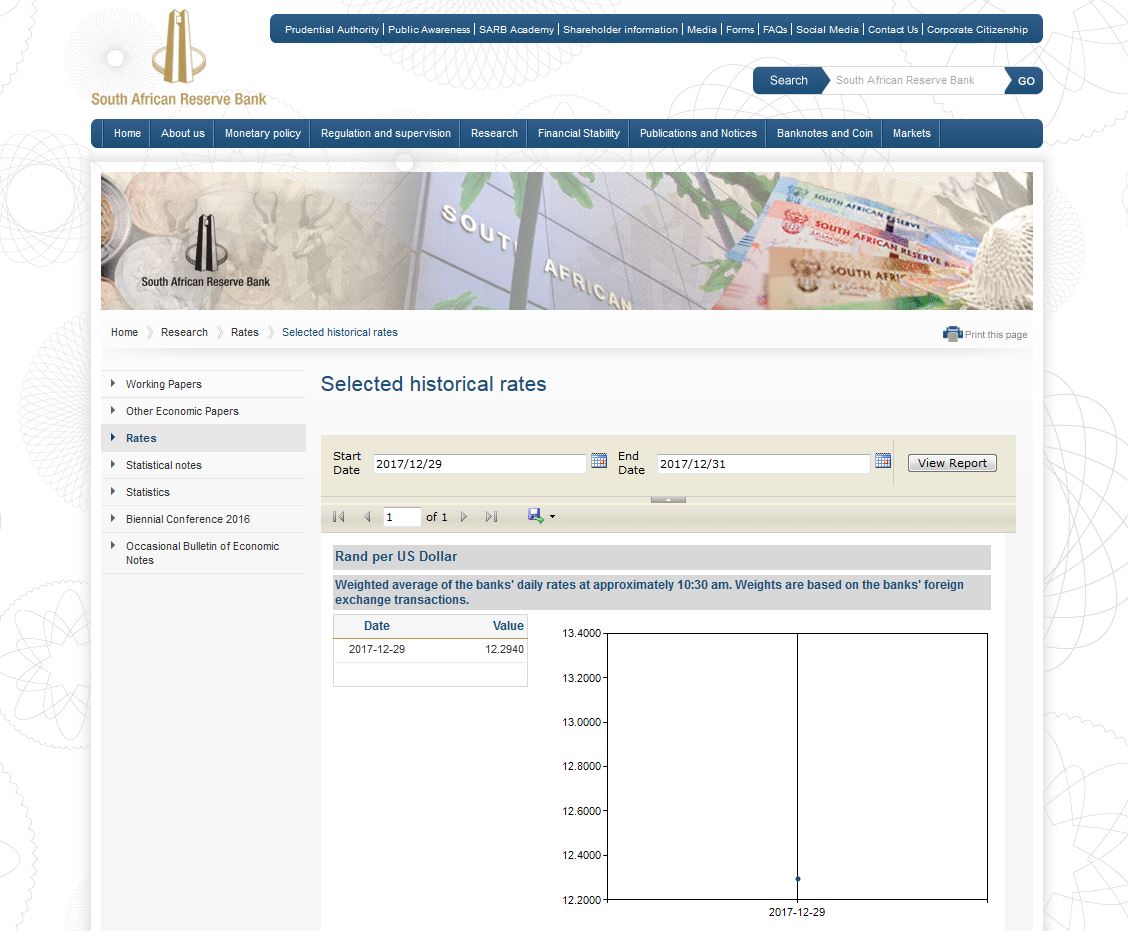1128x931 pixels.
Task: Go to last report page icon
Action: click(x=491, y=517)
